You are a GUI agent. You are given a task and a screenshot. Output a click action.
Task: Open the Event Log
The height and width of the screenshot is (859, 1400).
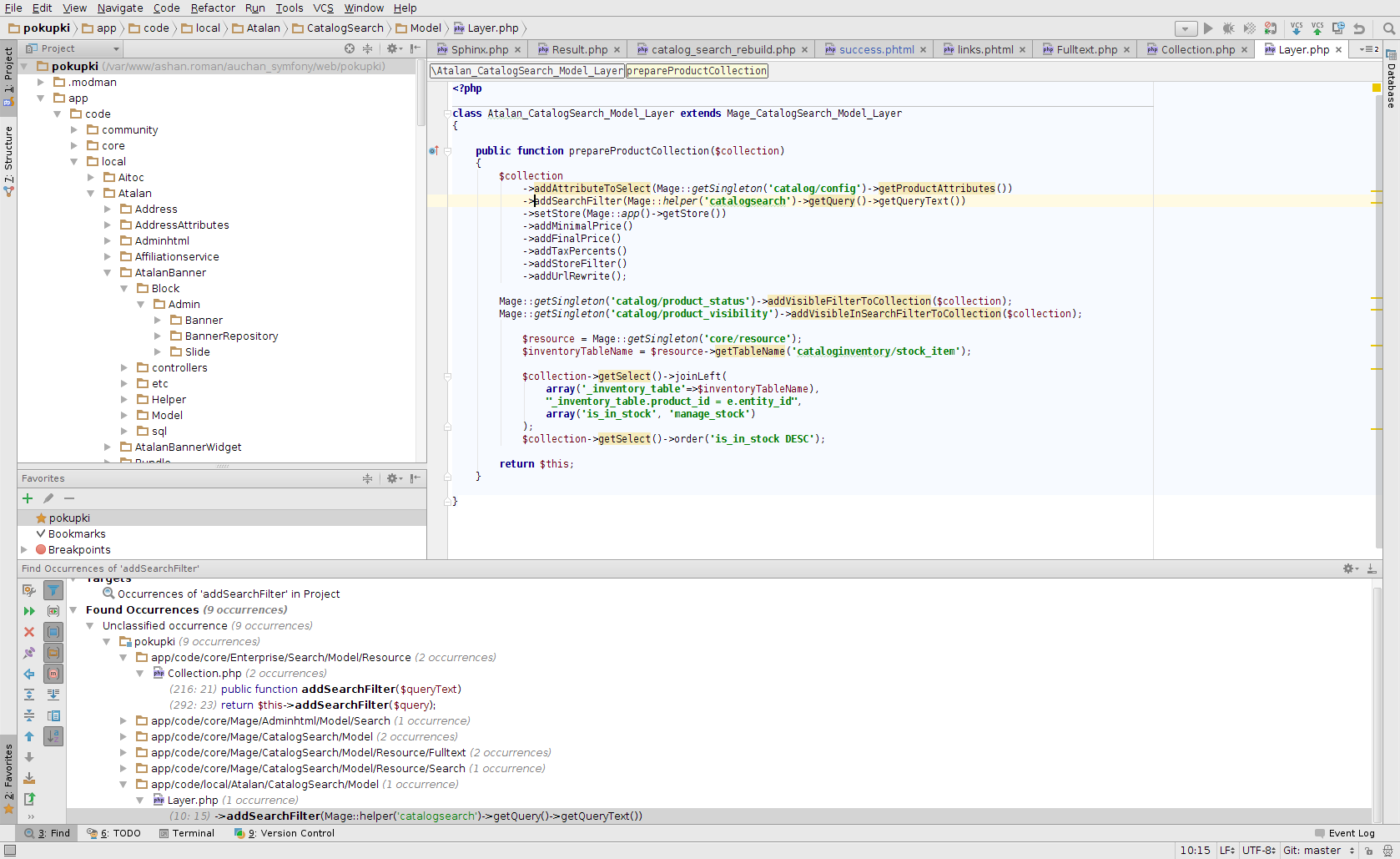tap(1345, 833)
